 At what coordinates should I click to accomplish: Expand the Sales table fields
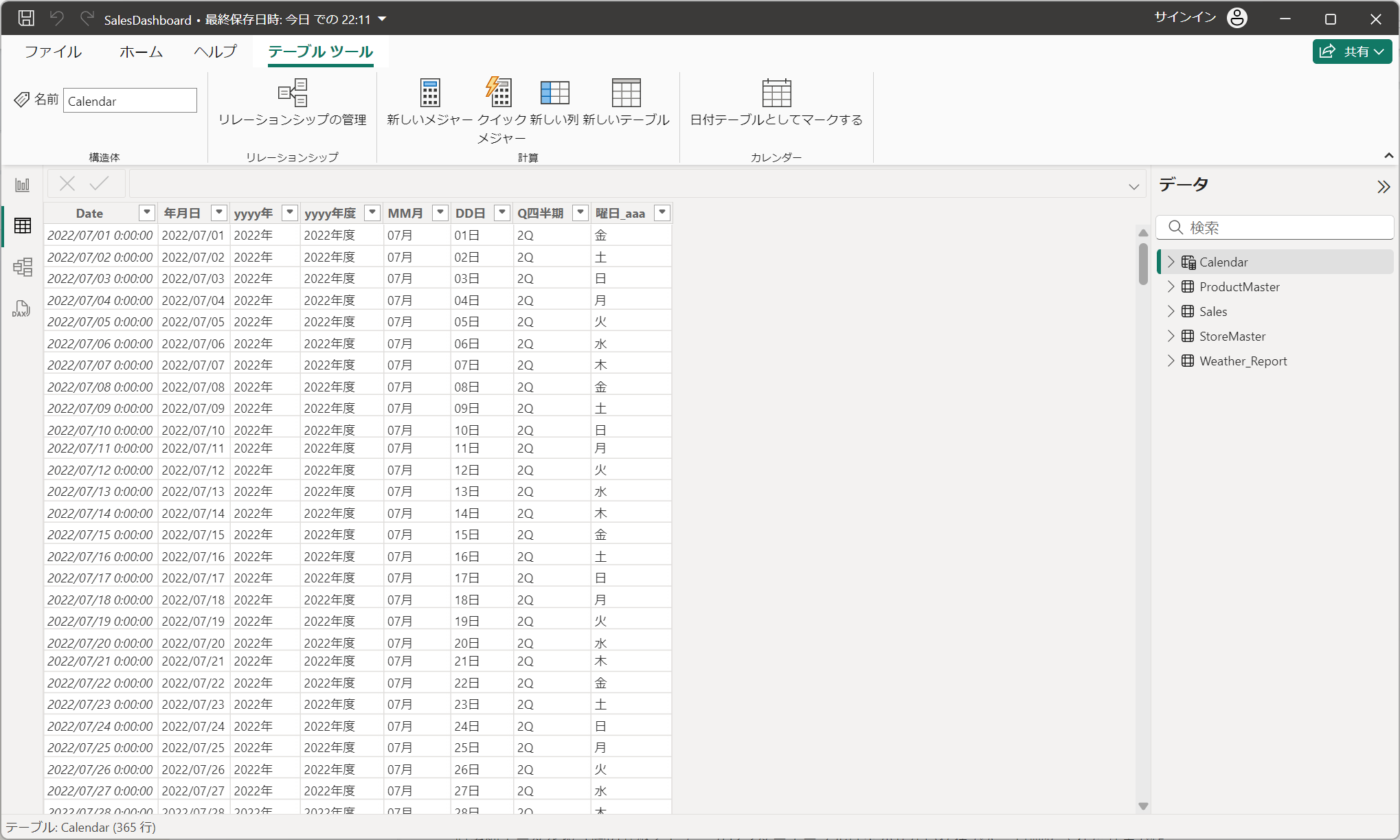(1171, 311)
